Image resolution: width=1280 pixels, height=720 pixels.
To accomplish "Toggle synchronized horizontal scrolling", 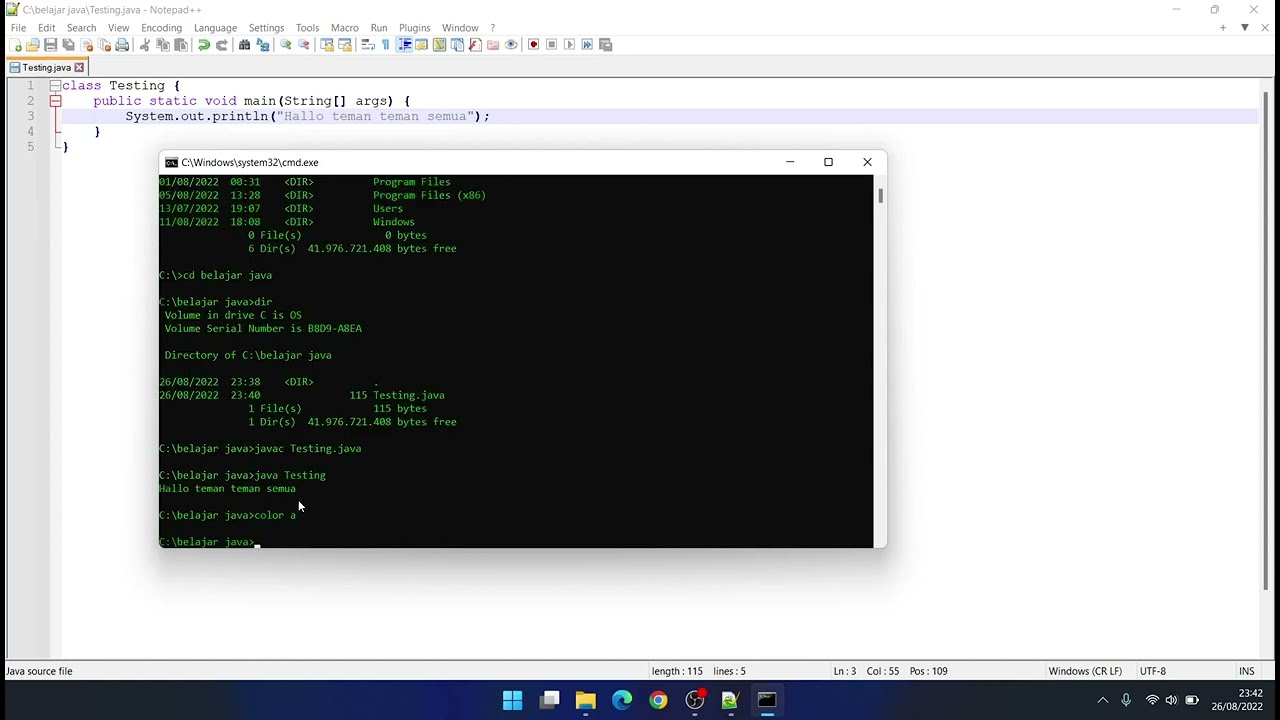I will [x=345, y=44].
